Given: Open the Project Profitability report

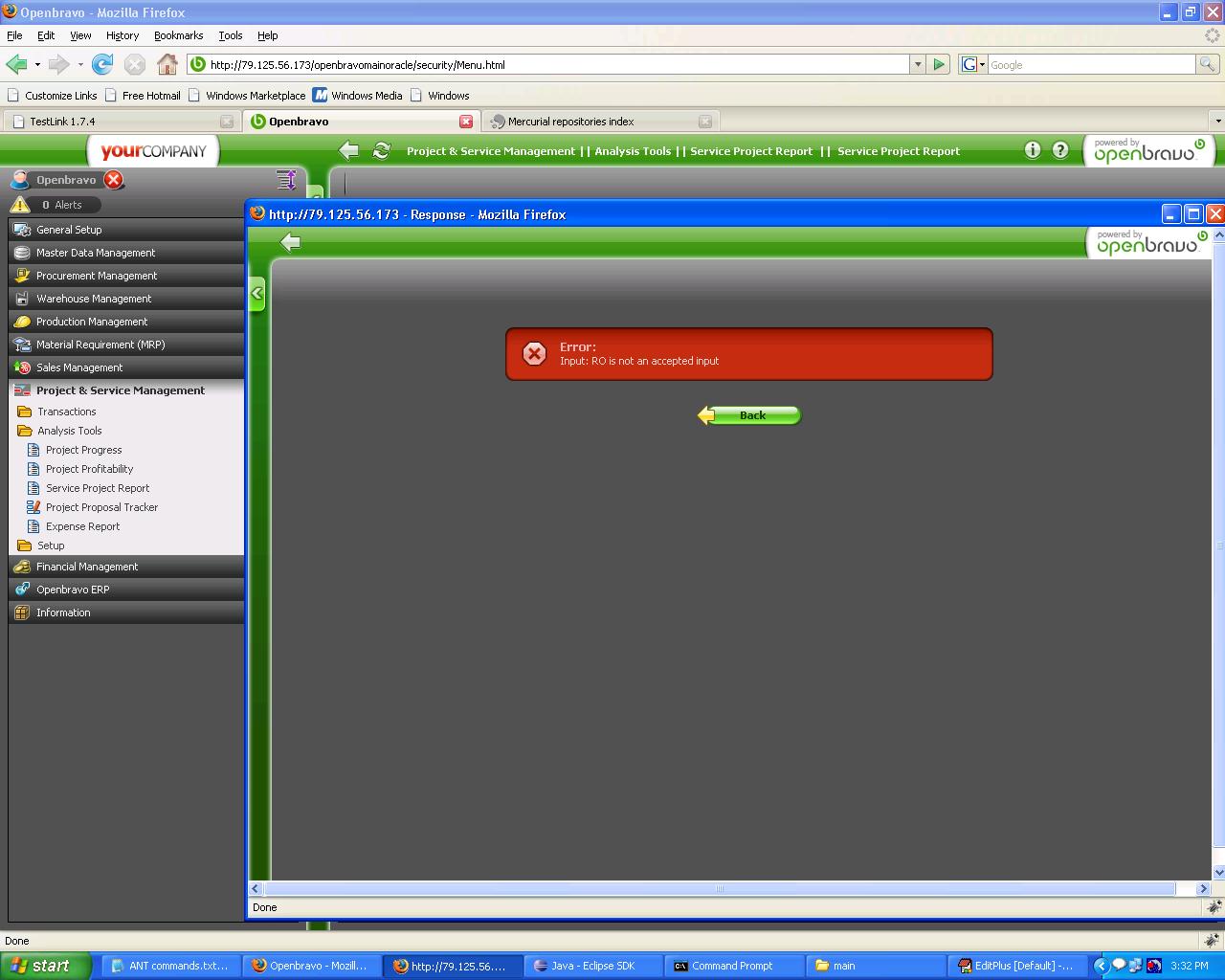Looking at the screenshot, I should (90, 469).
